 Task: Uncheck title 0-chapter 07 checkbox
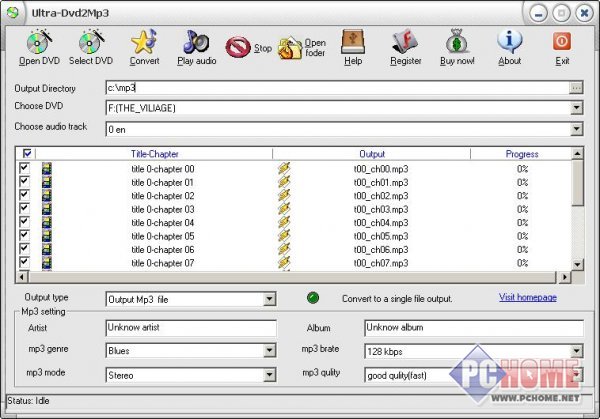point(24,261)
